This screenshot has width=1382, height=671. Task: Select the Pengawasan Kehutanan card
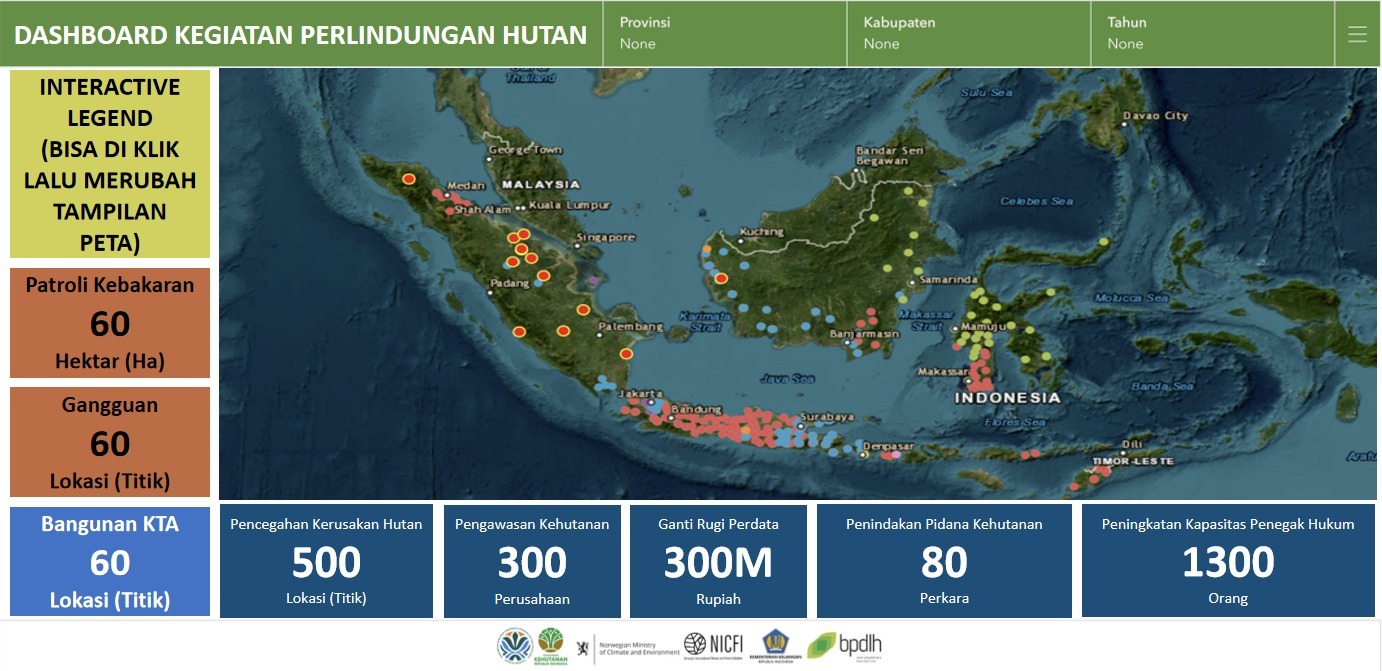click(532, 561)
